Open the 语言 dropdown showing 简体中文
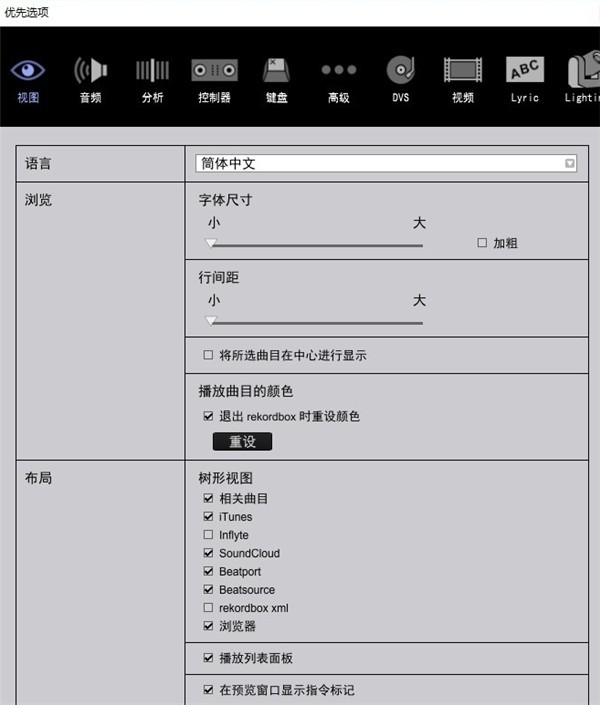This screenshot has height=705, width=600. [386, 163]
